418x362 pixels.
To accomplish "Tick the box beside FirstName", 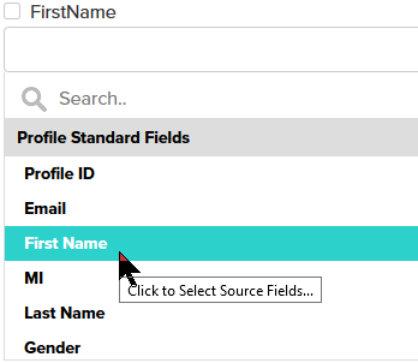I will [x=12, y=11].
